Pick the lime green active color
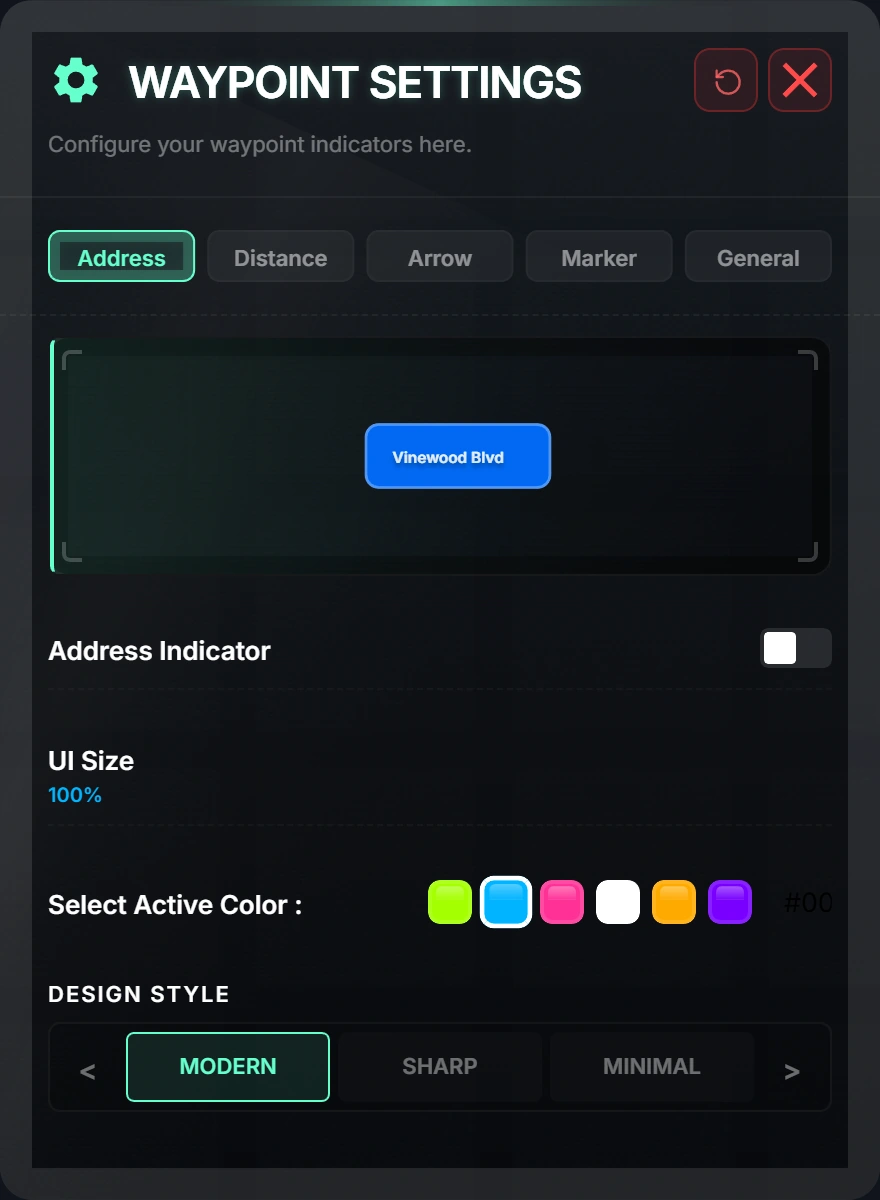880x1200 pixels. (450, 902)
